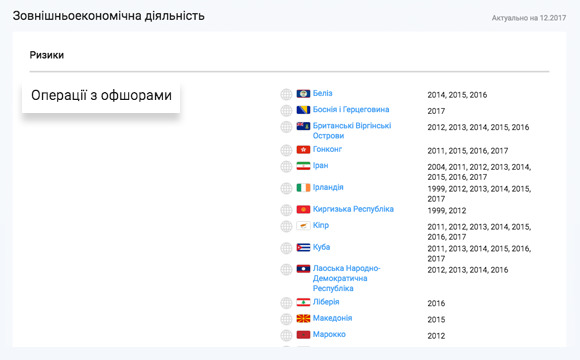Click the years list for Кіпр
Screen dimensions: 580x360
479,232
